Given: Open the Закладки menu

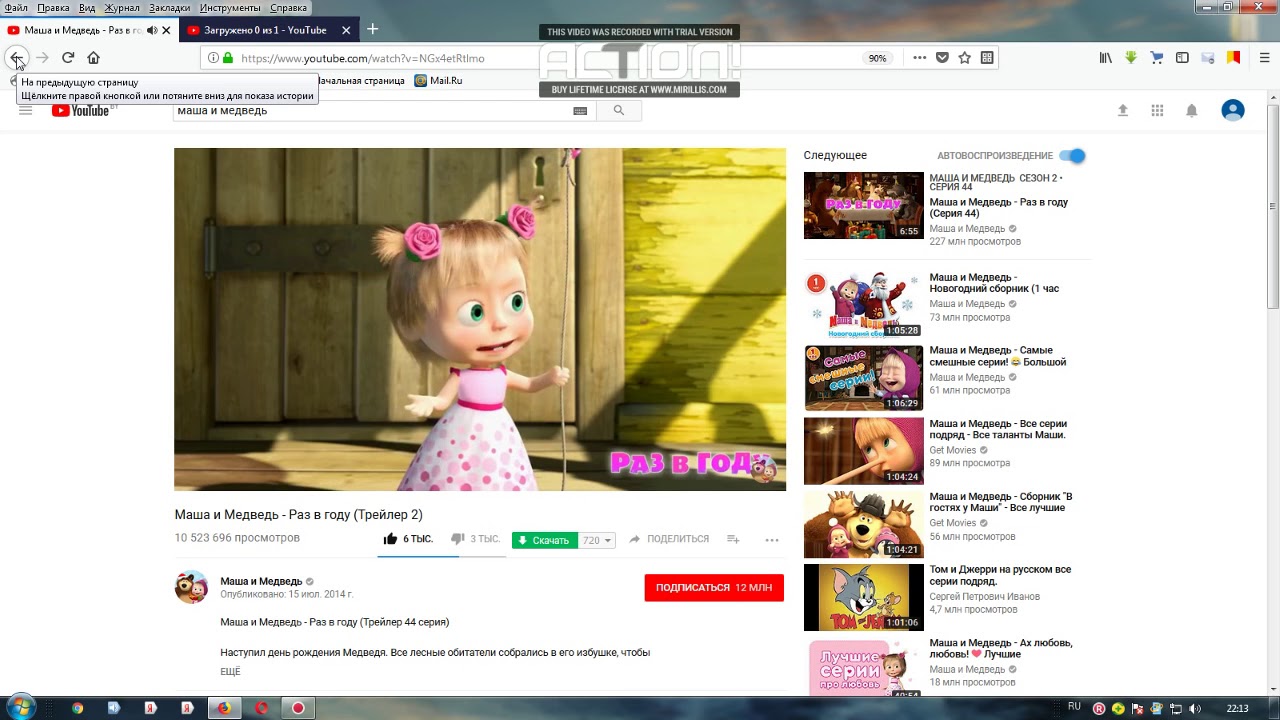Looking at the screenshot, I should coord(170,7).
